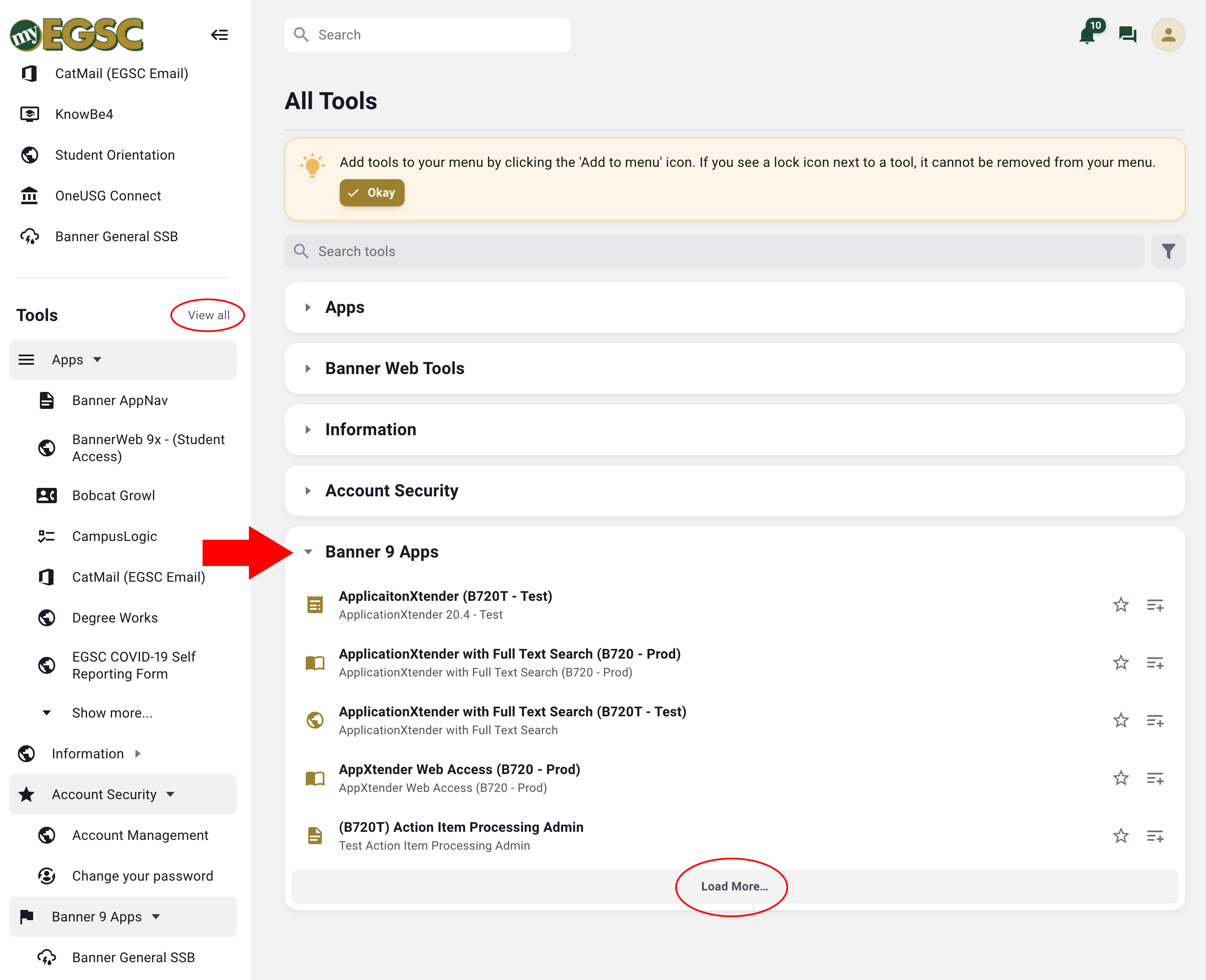Expand Show more... in sidebar Apps

coord(112,713)
